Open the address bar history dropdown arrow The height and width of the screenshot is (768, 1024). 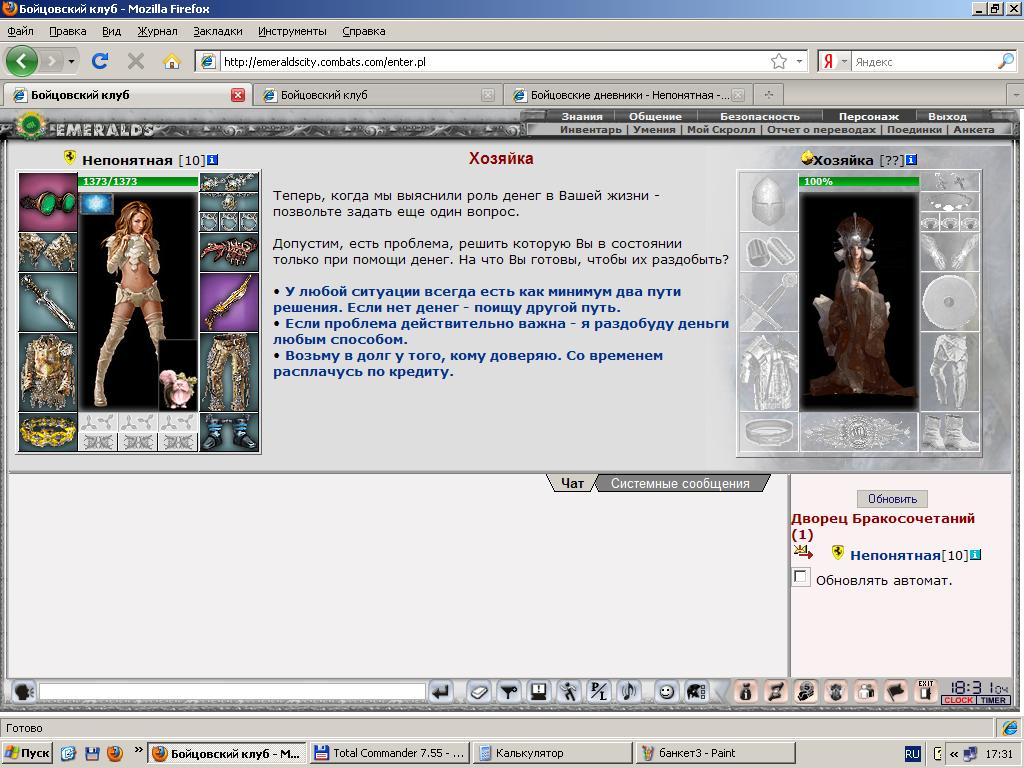click(x=799, y=61)
